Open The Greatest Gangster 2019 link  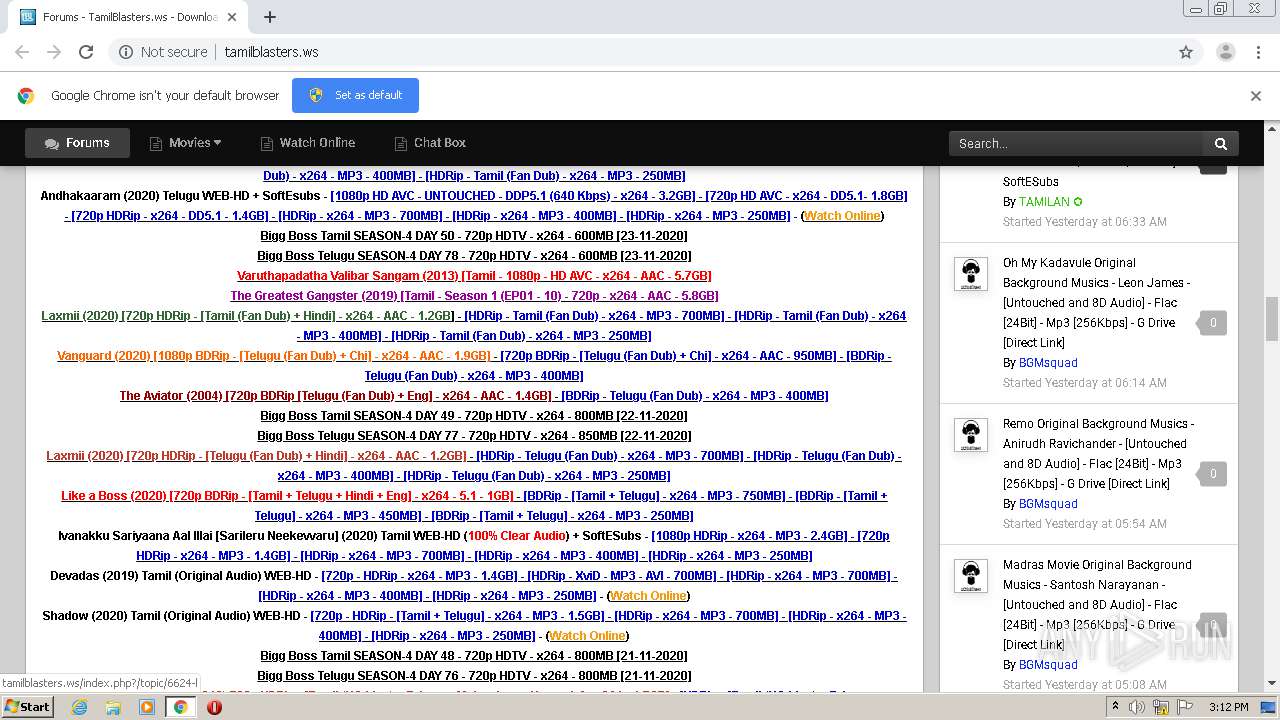click(474, 296)
